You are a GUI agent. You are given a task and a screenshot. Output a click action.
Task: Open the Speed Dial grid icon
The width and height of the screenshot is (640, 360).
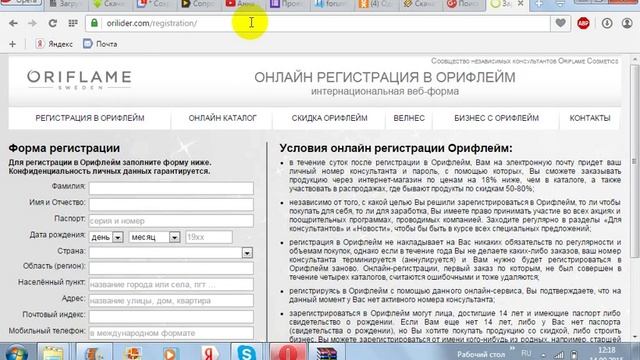(x=73, y=23)
